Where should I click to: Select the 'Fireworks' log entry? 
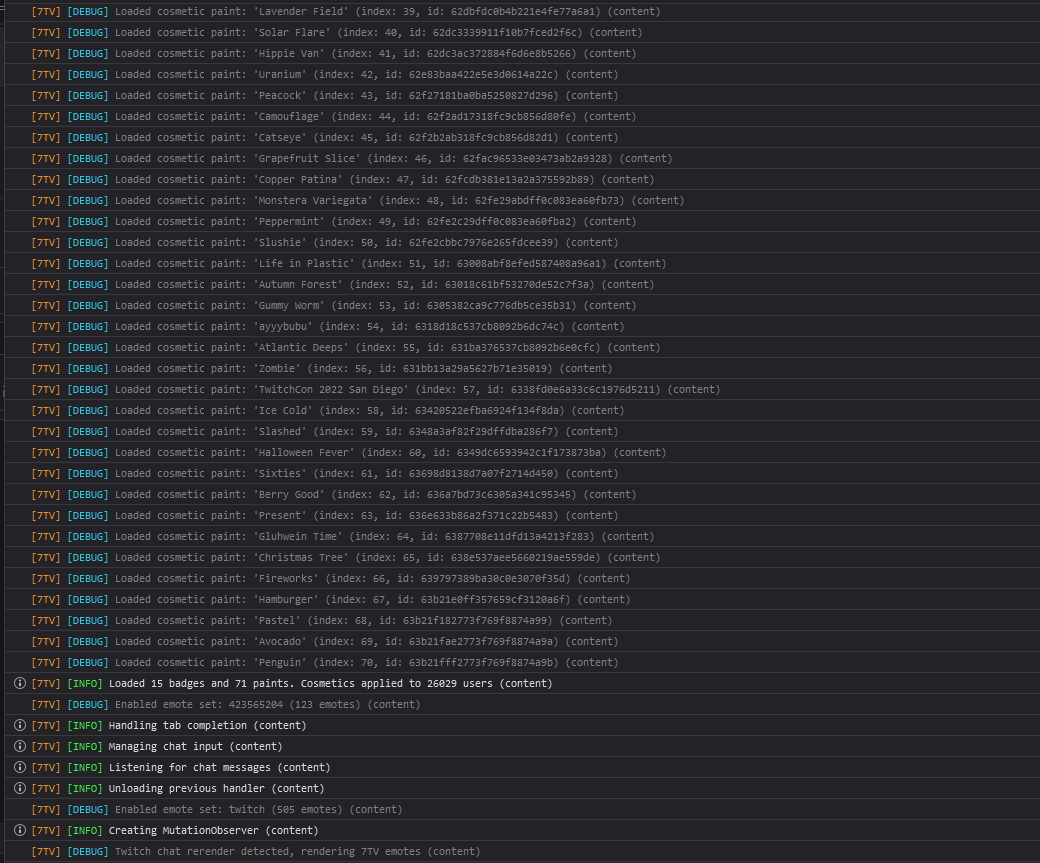523,578
